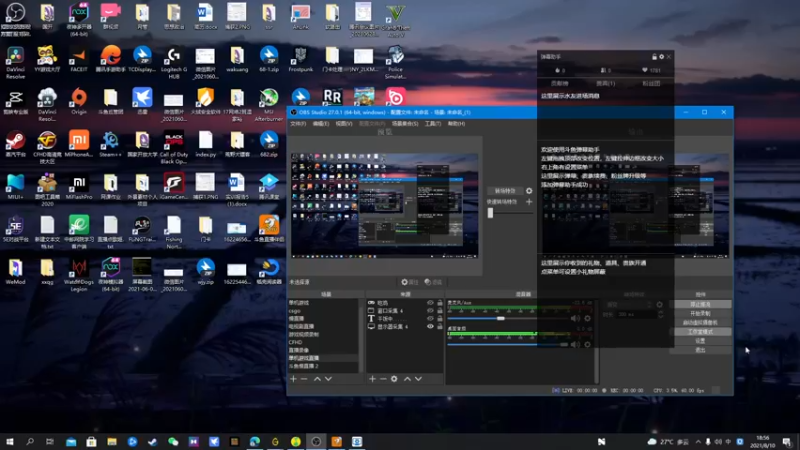The width and height of the screenshot is (800, 450).
Task: Toggle visibility of game capture source
Action: (430, 303)
